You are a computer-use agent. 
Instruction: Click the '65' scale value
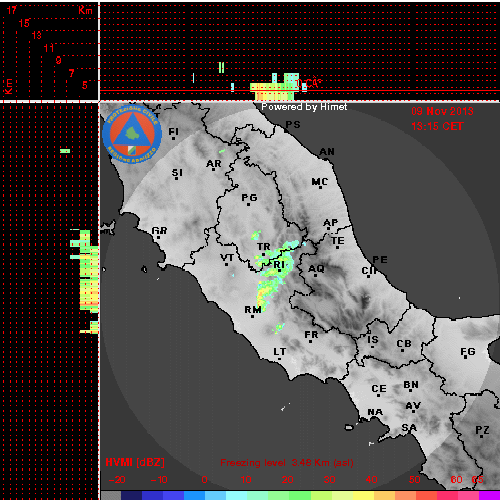tap(477, 480)
